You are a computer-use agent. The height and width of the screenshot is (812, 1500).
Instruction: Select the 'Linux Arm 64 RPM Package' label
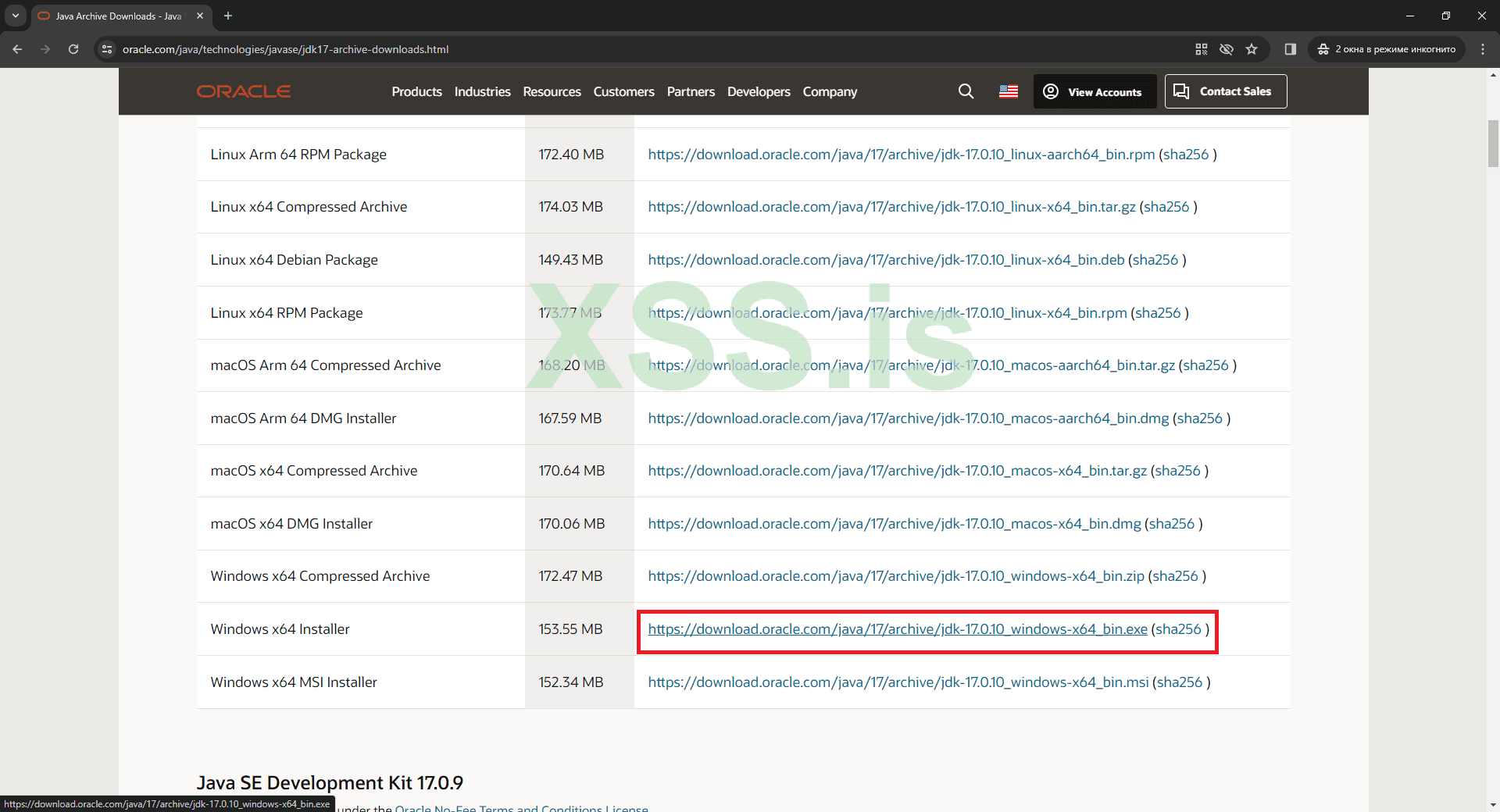click(298, 155)
